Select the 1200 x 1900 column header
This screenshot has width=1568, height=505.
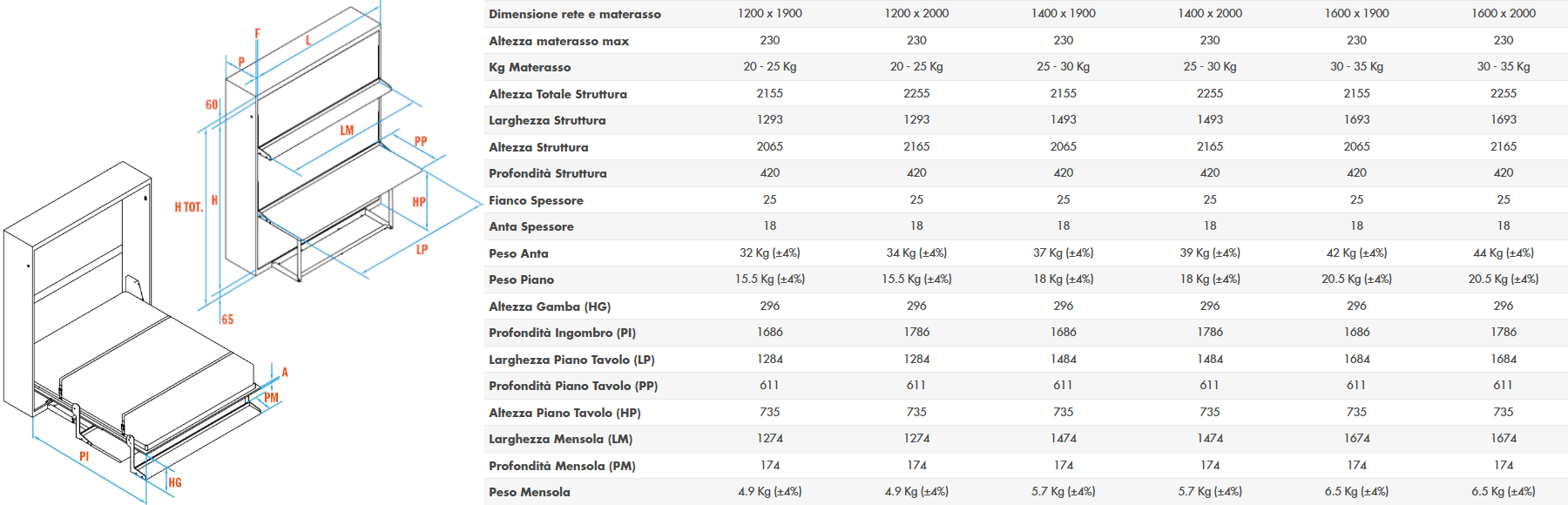point(769,14)
